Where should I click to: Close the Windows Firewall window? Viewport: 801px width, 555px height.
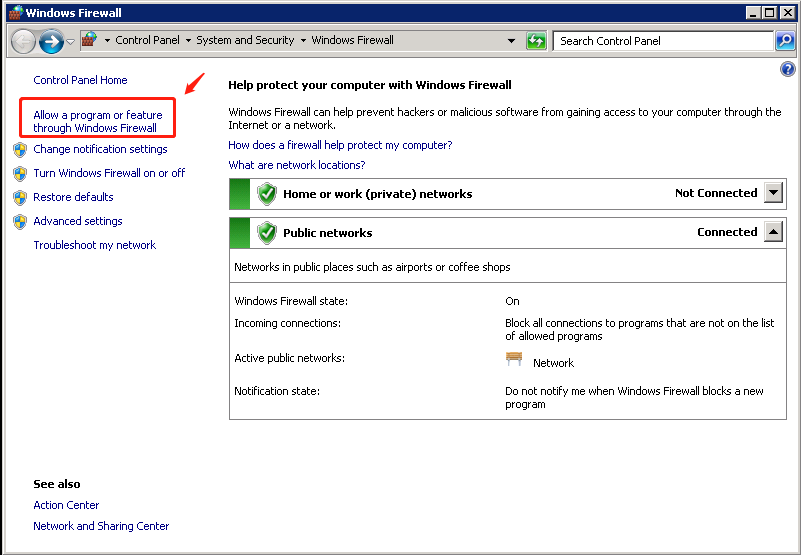787,13
